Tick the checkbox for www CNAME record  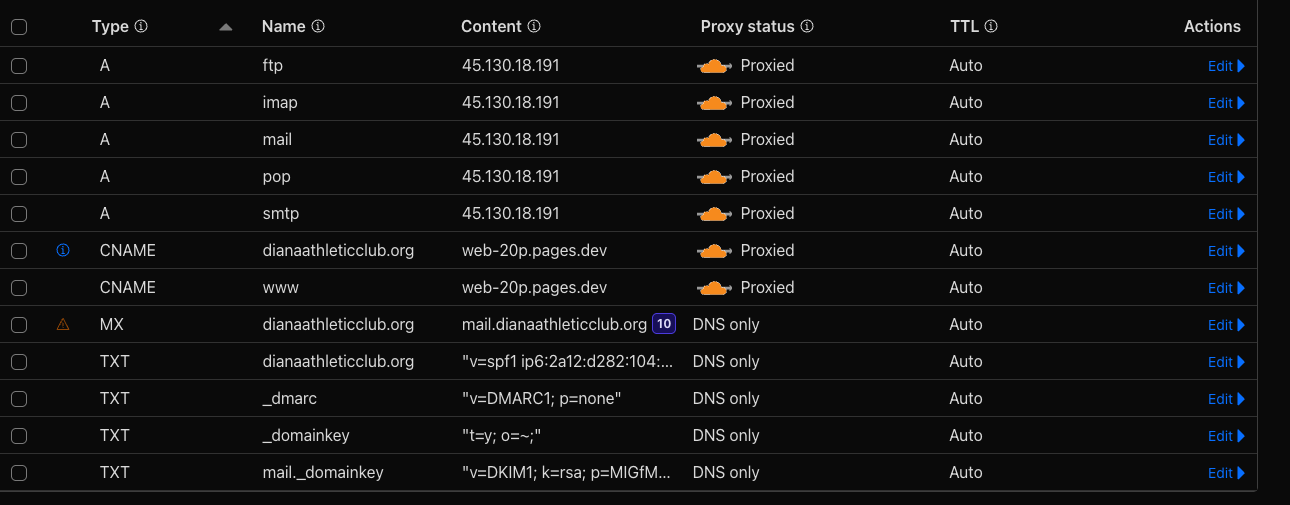point(19,288)
